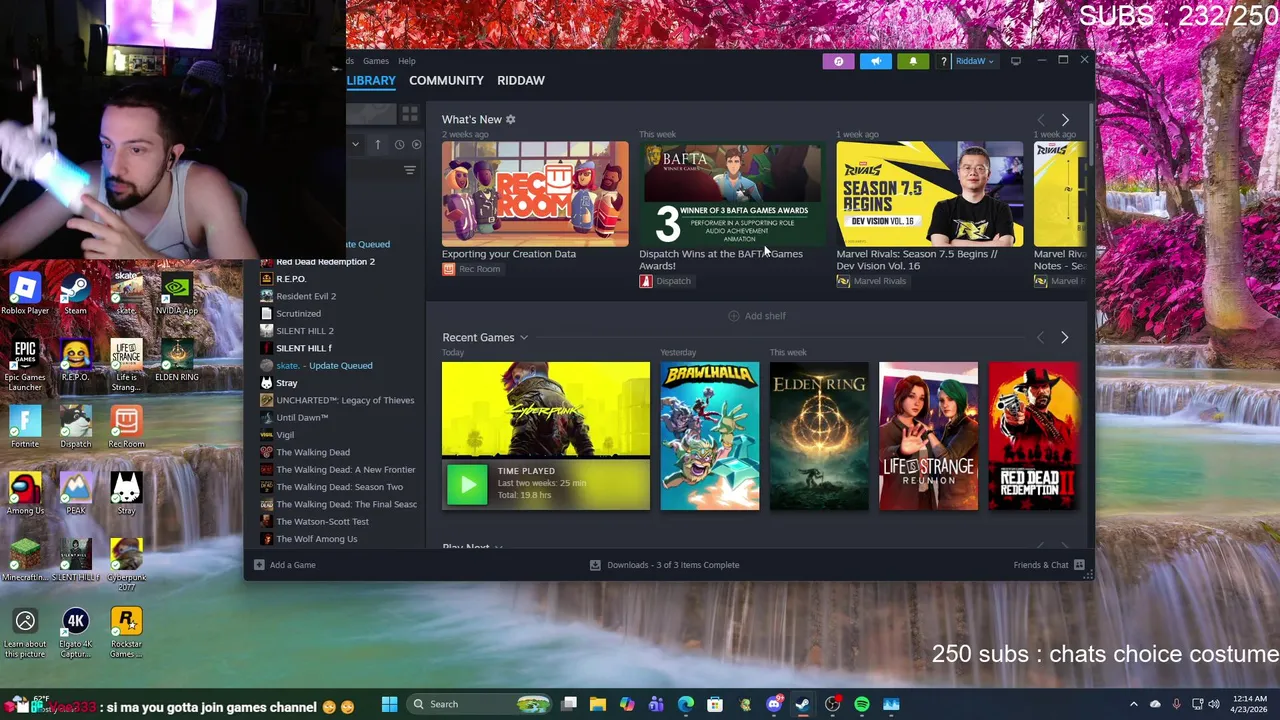Open Spotify from the taskbar

[861, 704]
